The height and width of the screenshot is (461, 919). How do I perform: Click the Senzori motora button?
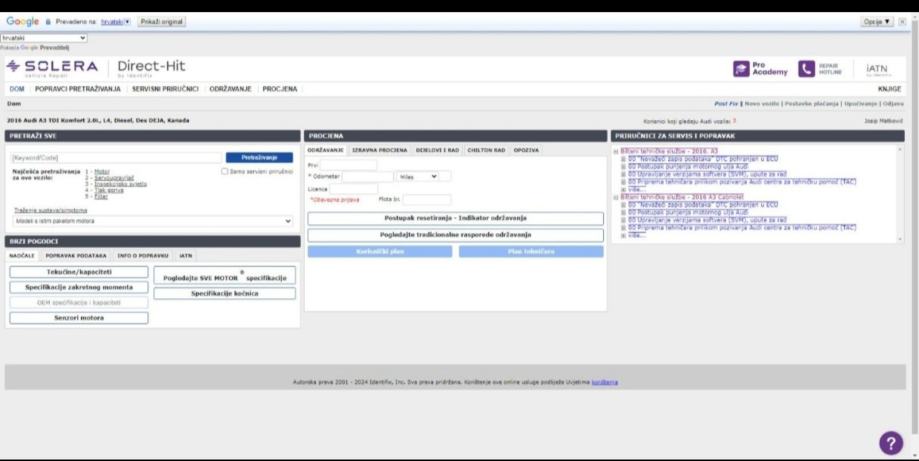point(79,318)
